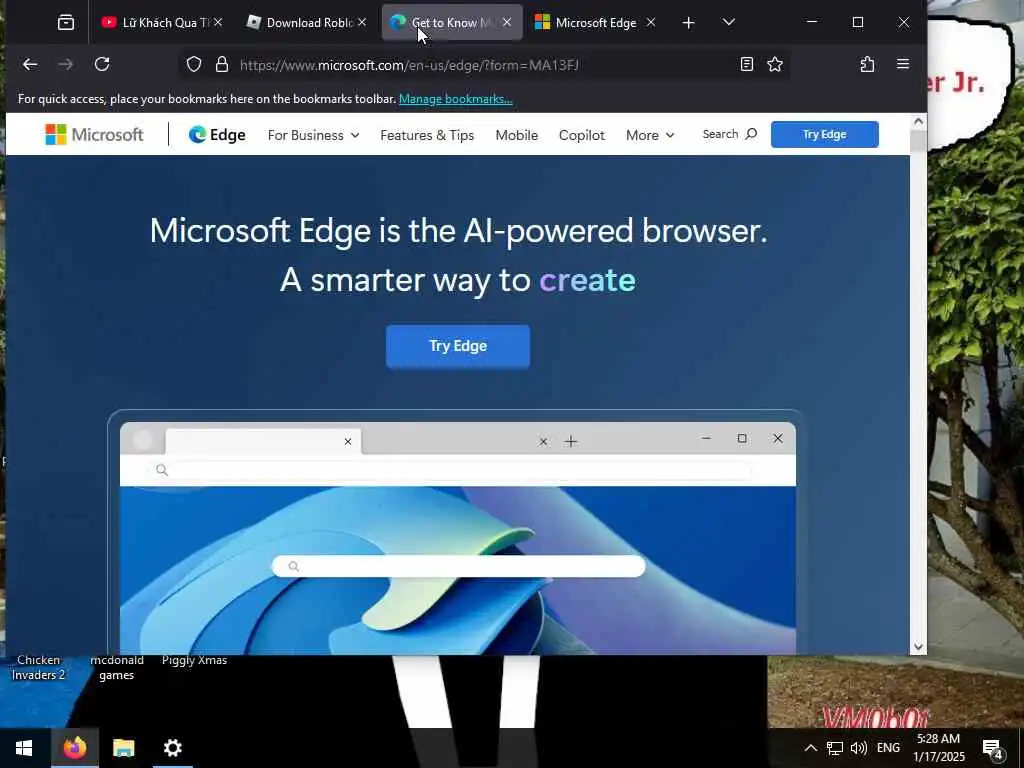Close the Lữ Khách Qua YouTube tab
The height and width of the screenshot is (768, 1024).
pyautogui.click(x=218, y=22)
